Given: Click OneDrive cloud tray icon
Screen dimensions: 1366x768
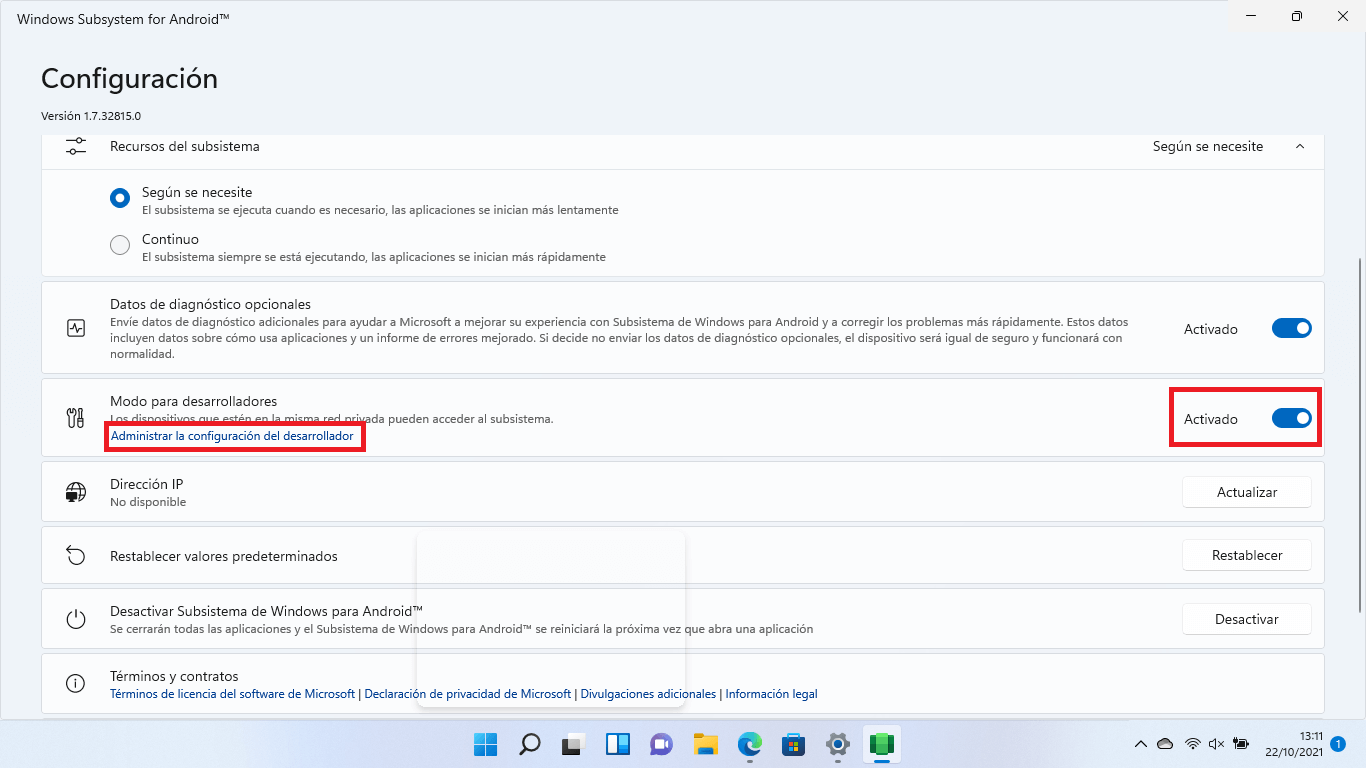Looking at the screenshot, I should 1165,744.
